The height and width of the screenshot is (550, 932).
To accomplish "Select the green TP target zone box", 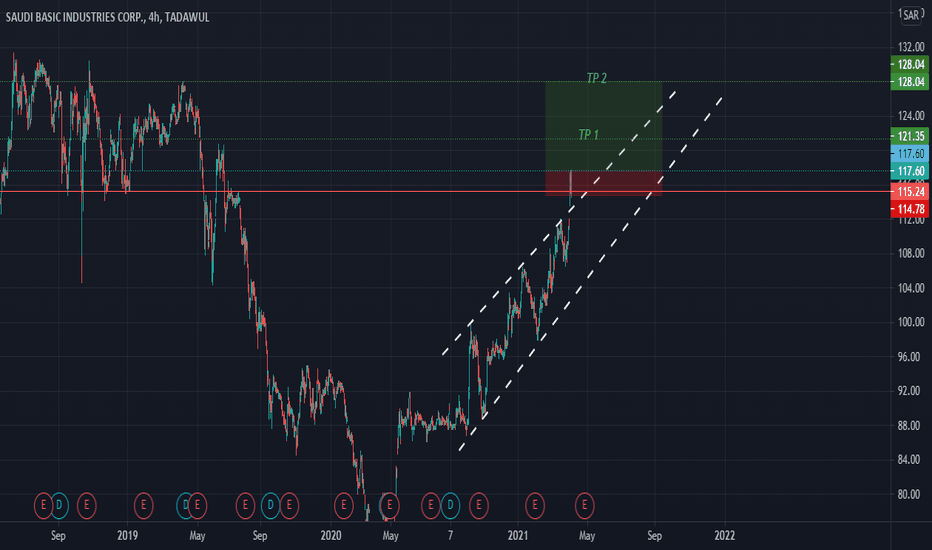I will tap(604, 126).
